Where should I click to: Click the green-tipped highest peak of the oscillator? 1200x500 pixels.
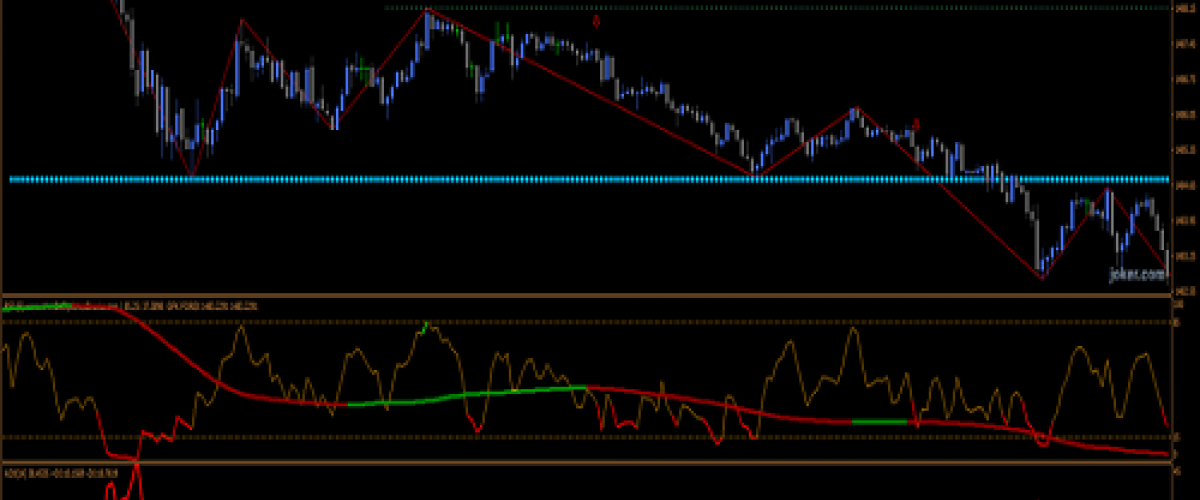pyautogui.click(x=428, y=325)
